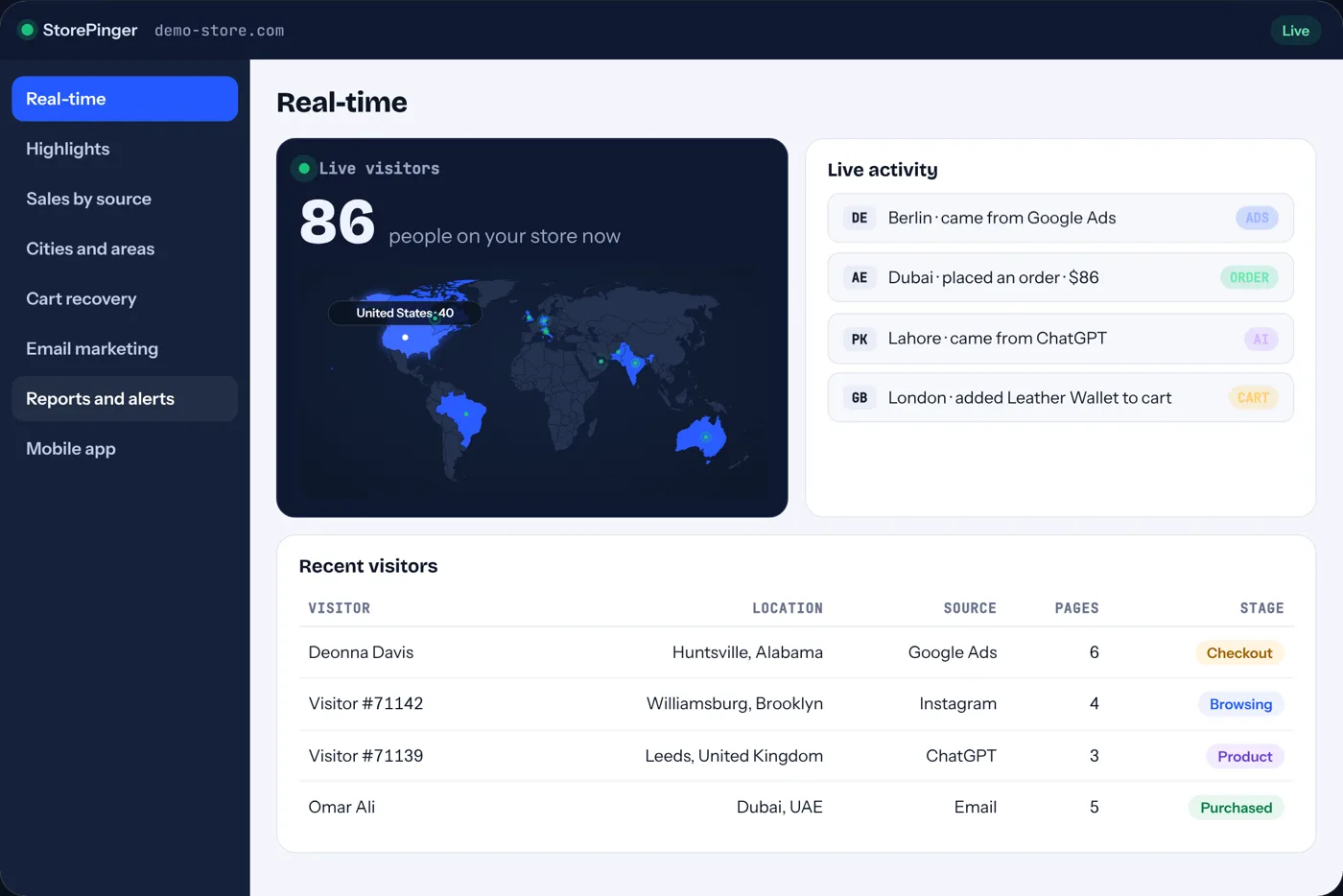Click the Browsing stage badge

pos(1240,704)
